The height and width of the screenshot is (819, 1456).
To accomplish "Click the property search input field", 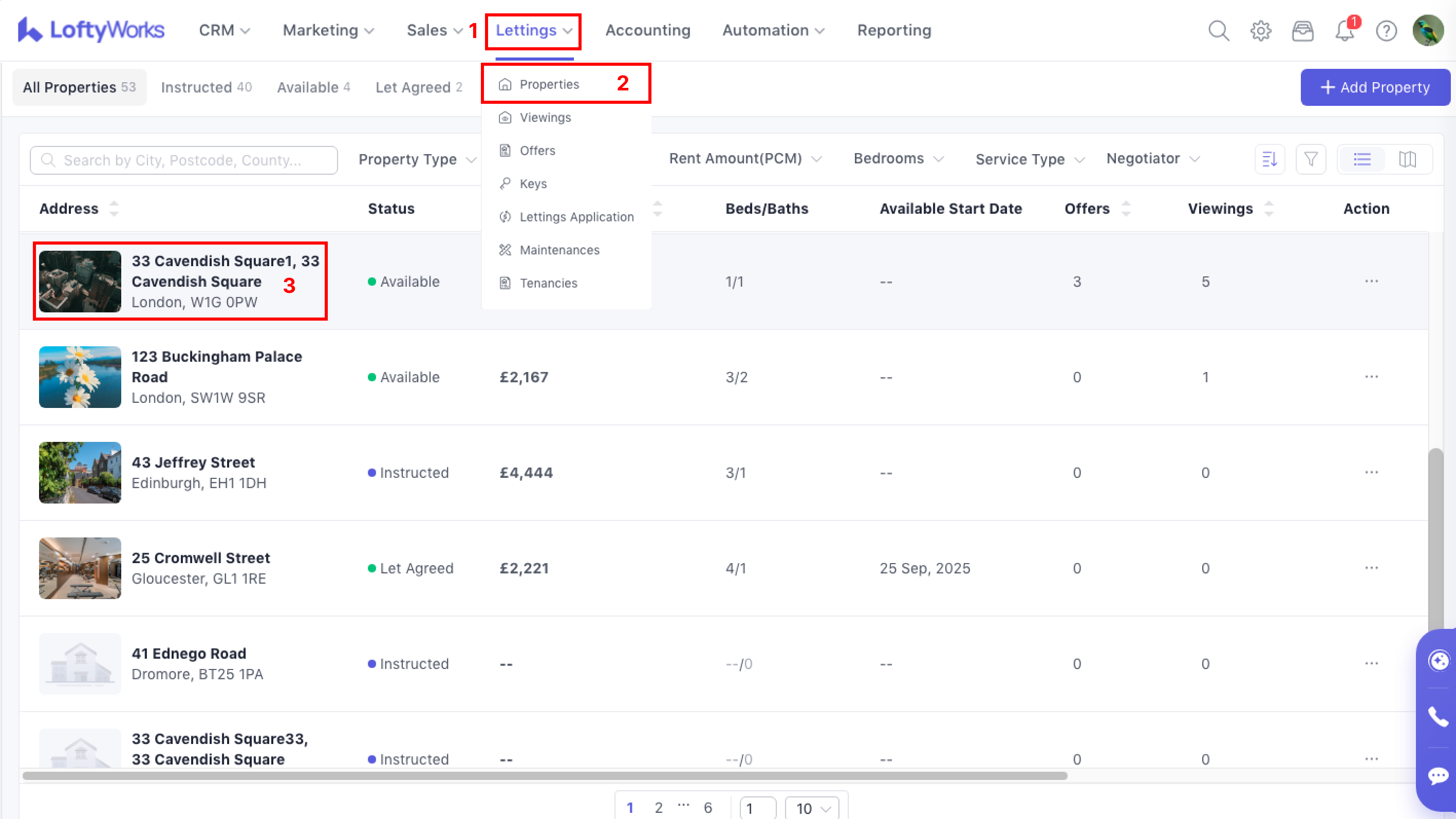I will click(x=184, y=160).
